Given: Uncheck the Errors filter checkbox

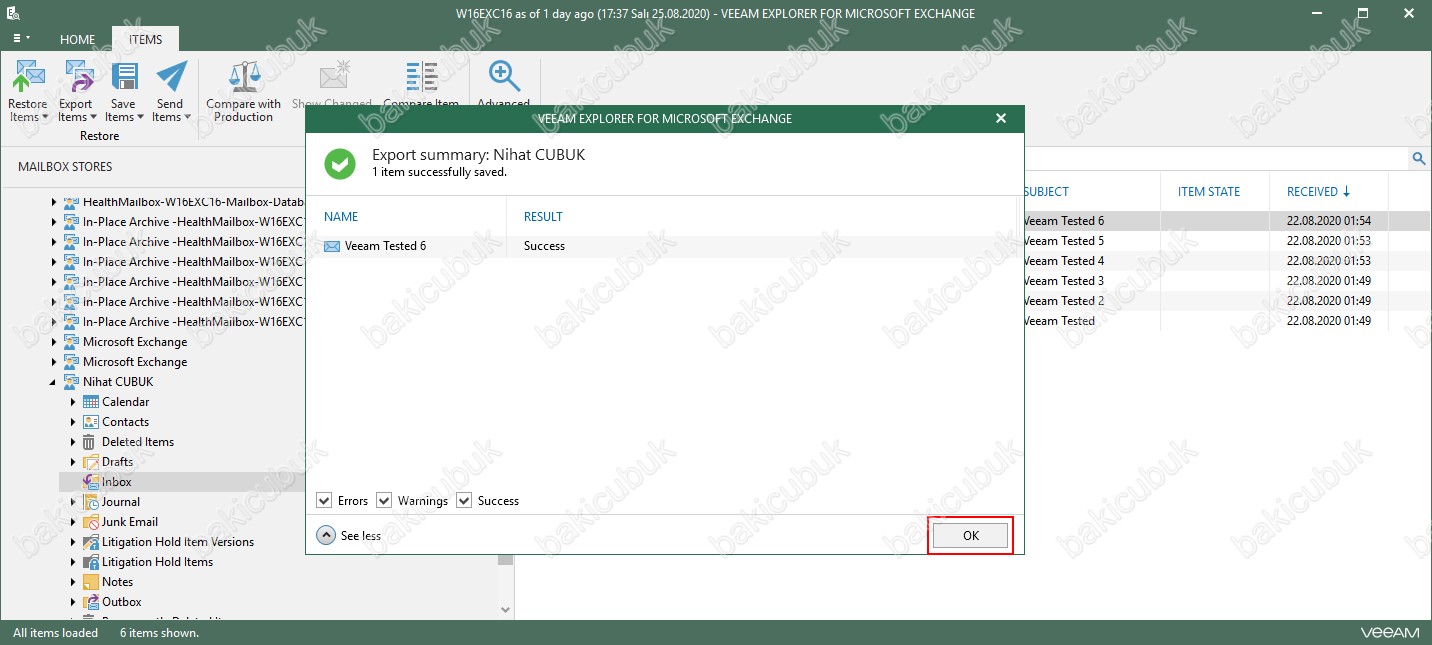Looking at the screenshot, I should (x=324, y=500).
